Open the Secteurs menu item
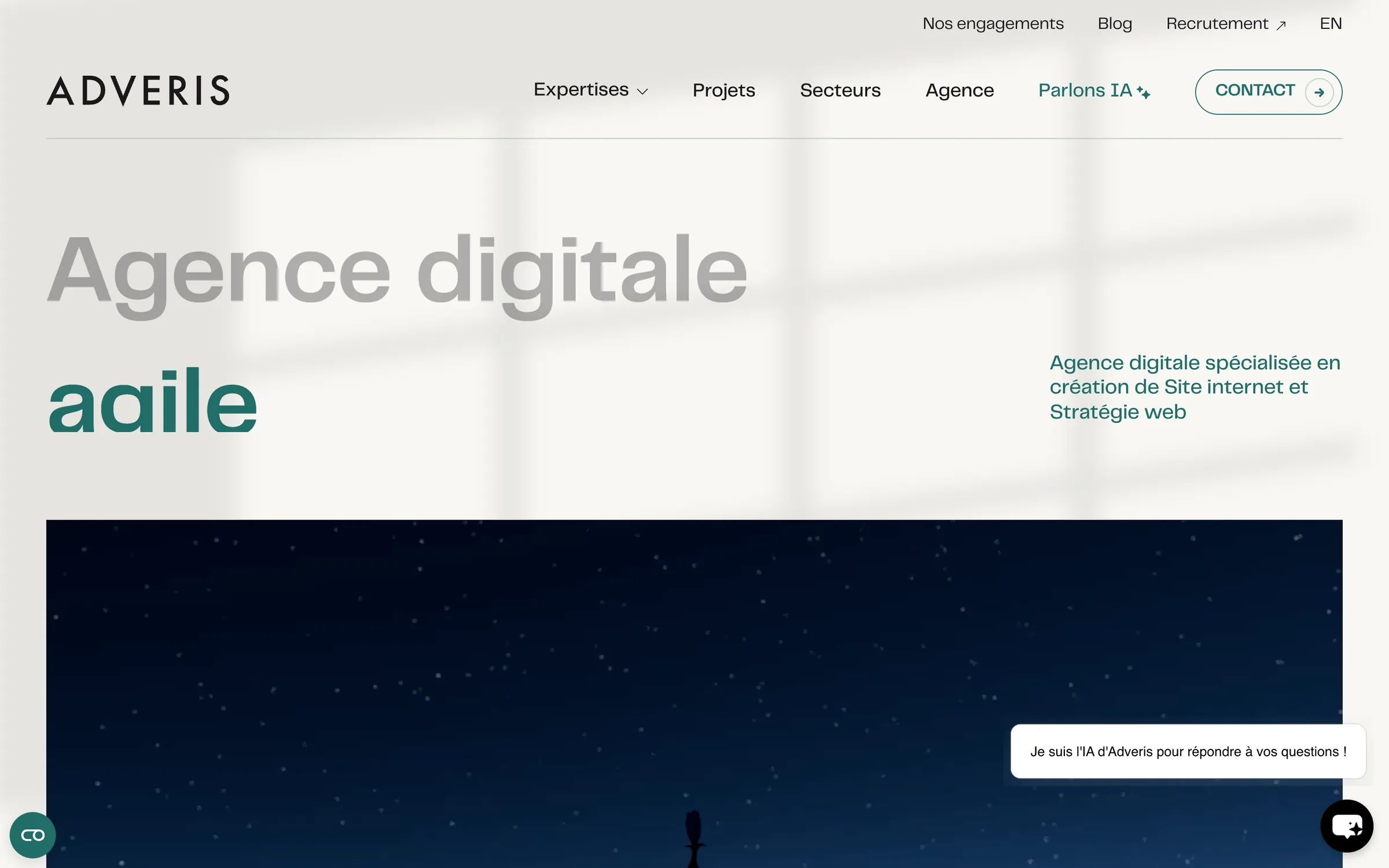 [x=840, y=91]
